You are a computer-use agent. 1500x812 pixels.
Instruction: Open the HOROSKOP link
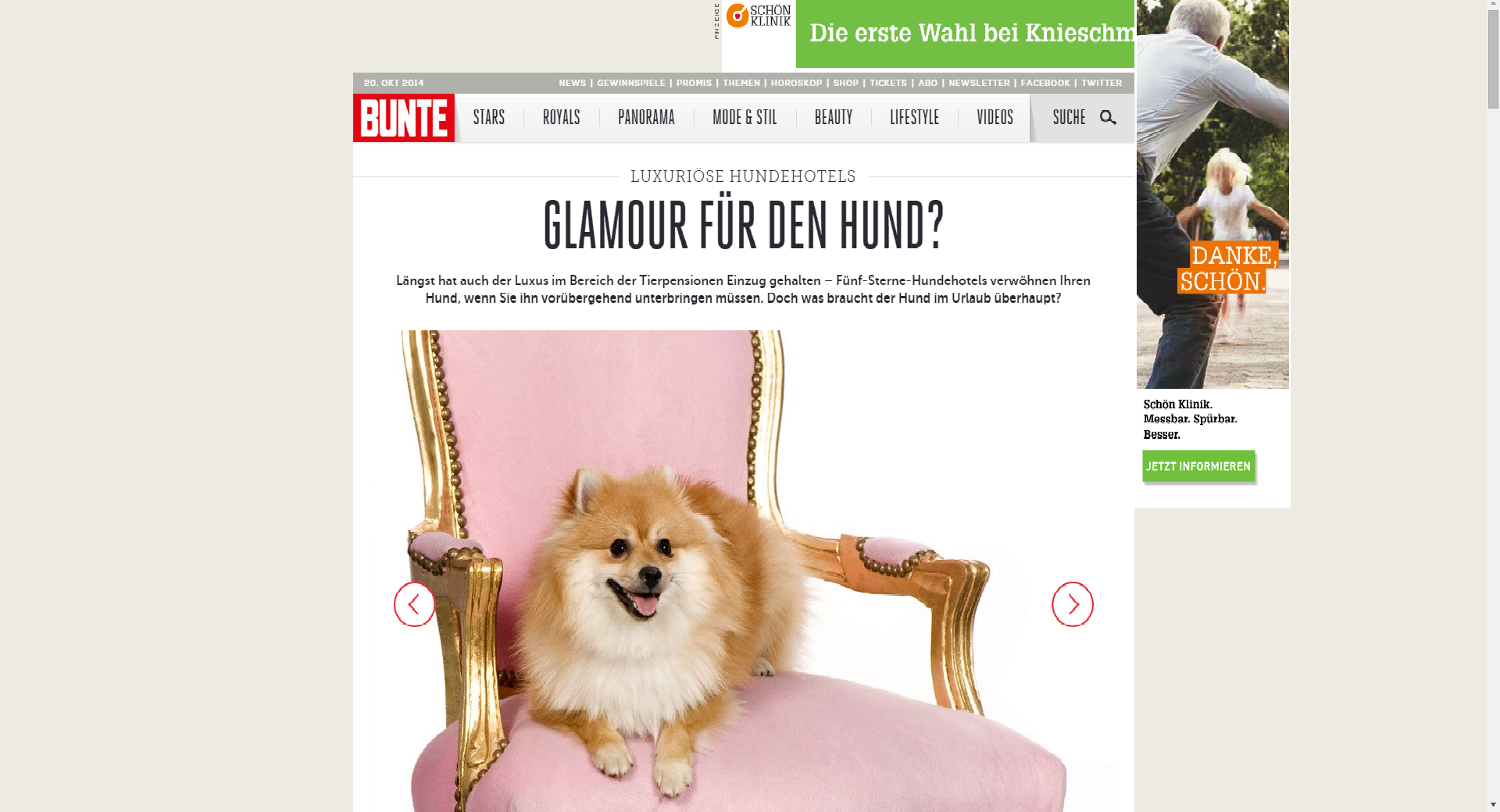coord(796,83)
